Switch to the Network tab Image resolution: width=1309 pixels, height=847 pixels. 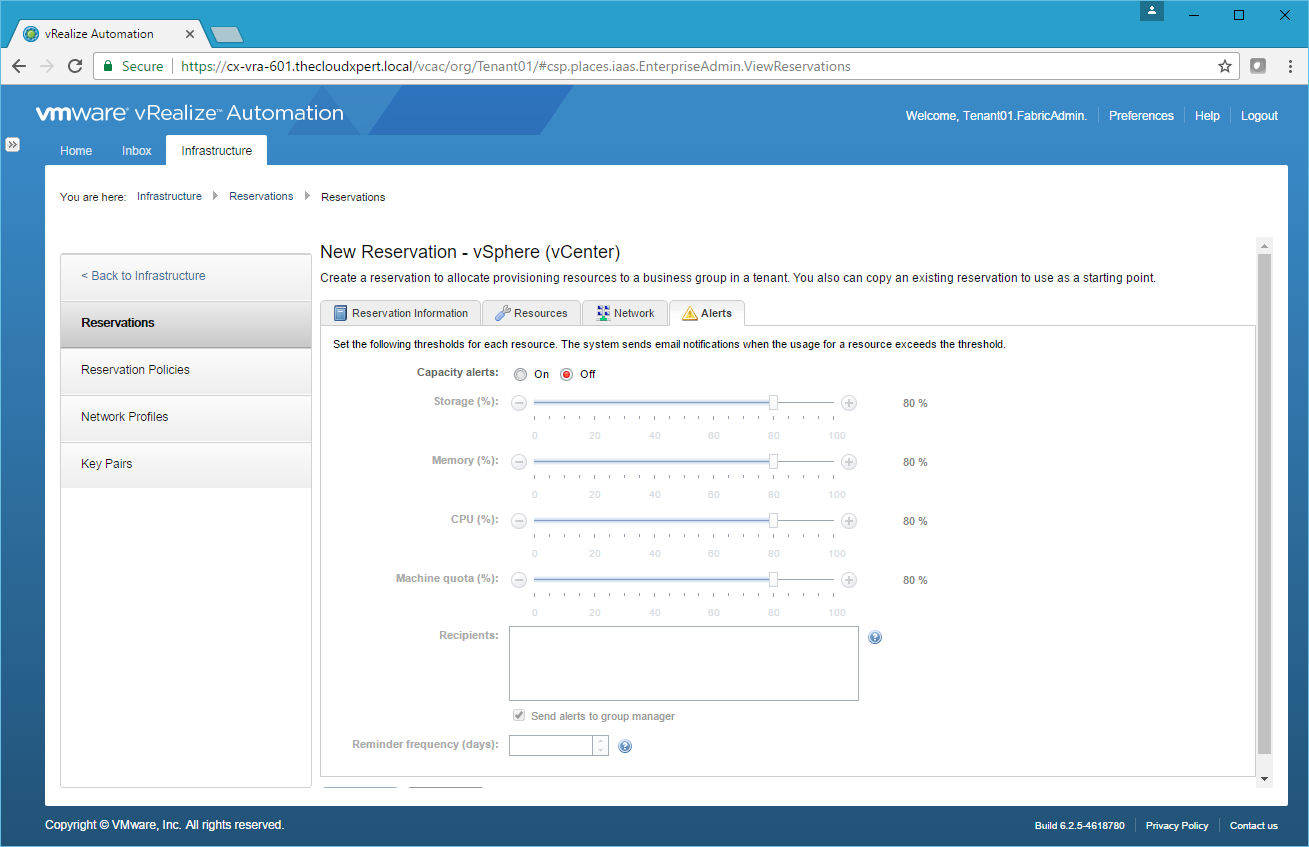coord(625,313)
